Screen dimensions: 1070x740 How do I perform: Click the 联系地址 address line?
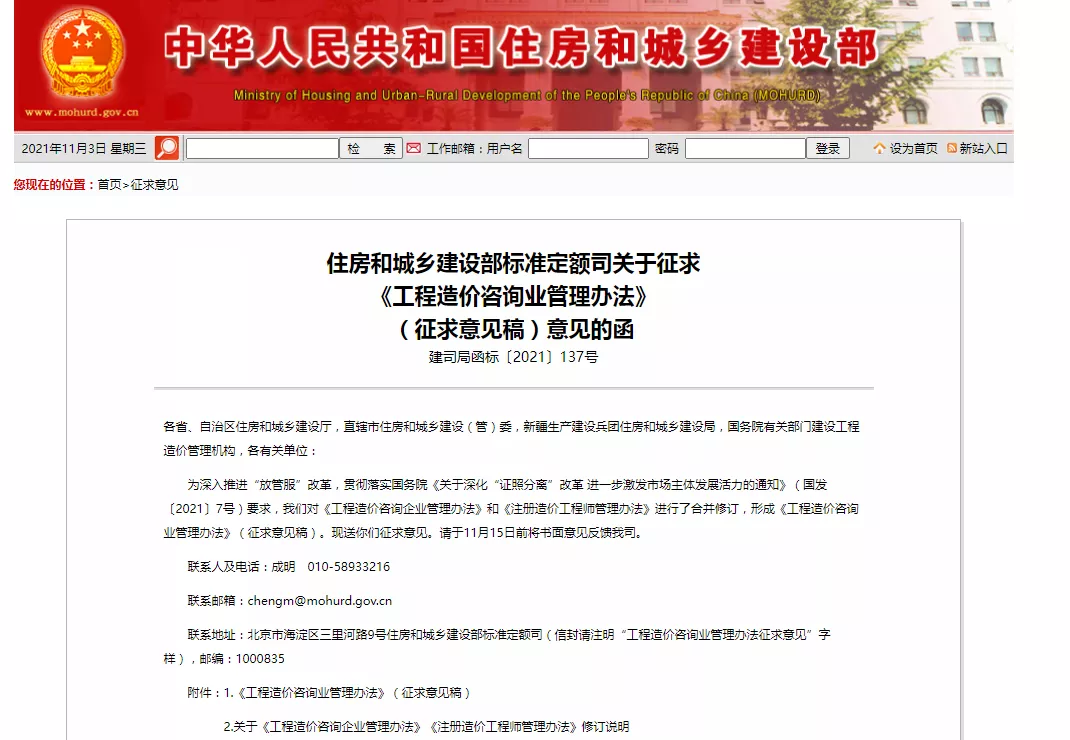(497, 646)
